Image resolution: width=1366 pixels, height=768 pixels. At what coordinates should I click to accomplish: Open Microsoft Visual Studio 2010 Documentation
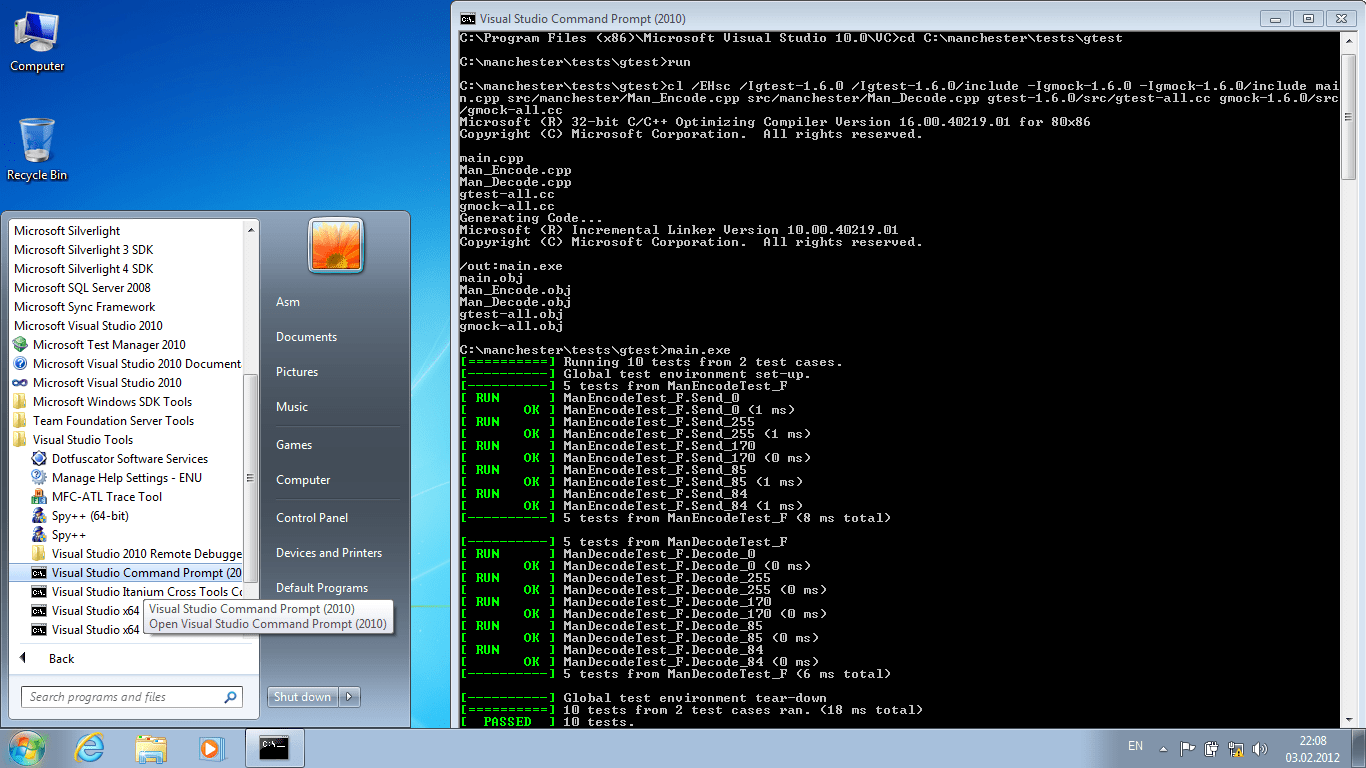[x=127, y=364]
